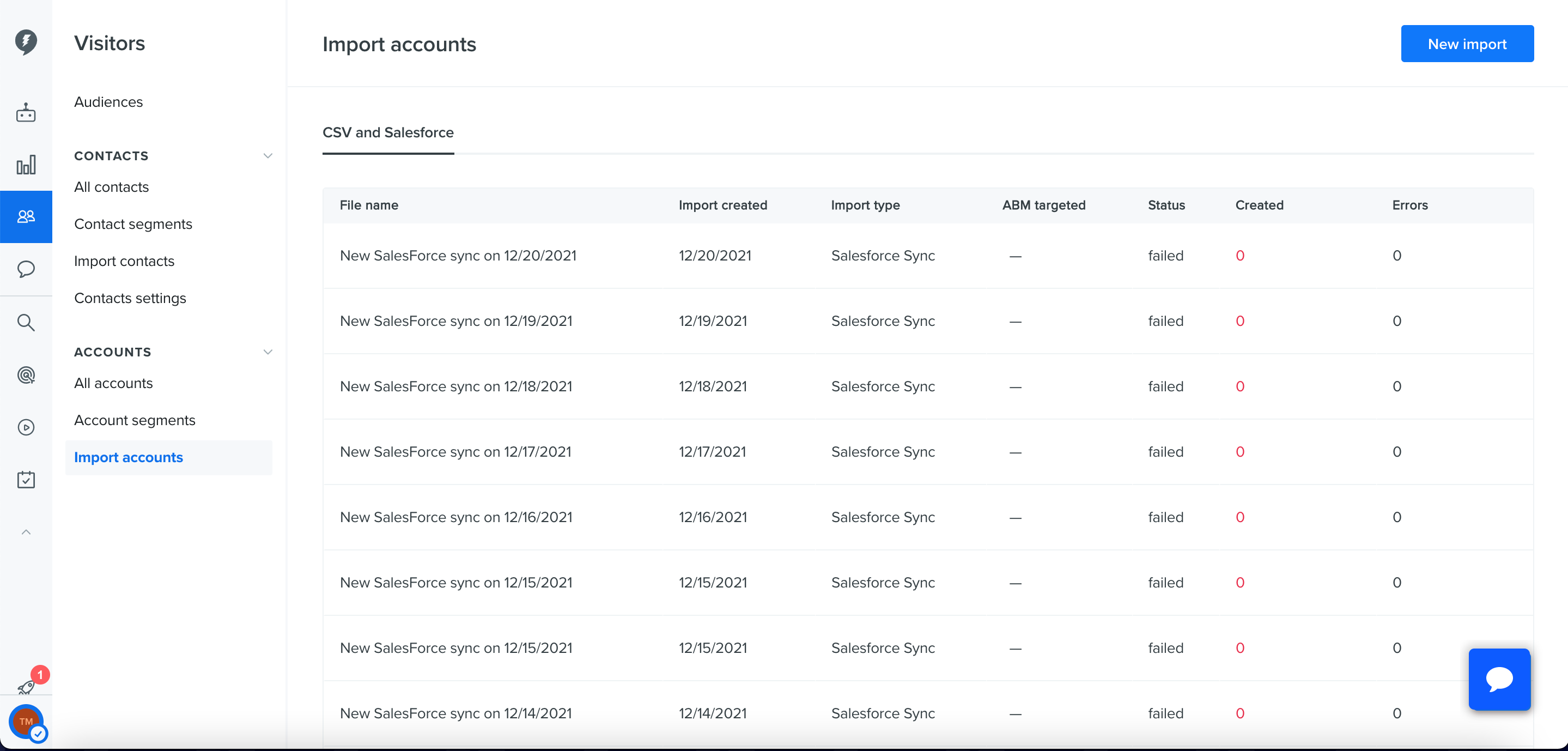Collapse the CONTACTS section chevron
Image resolution: width=1568 pixels, height=751 pixels.
267,156
